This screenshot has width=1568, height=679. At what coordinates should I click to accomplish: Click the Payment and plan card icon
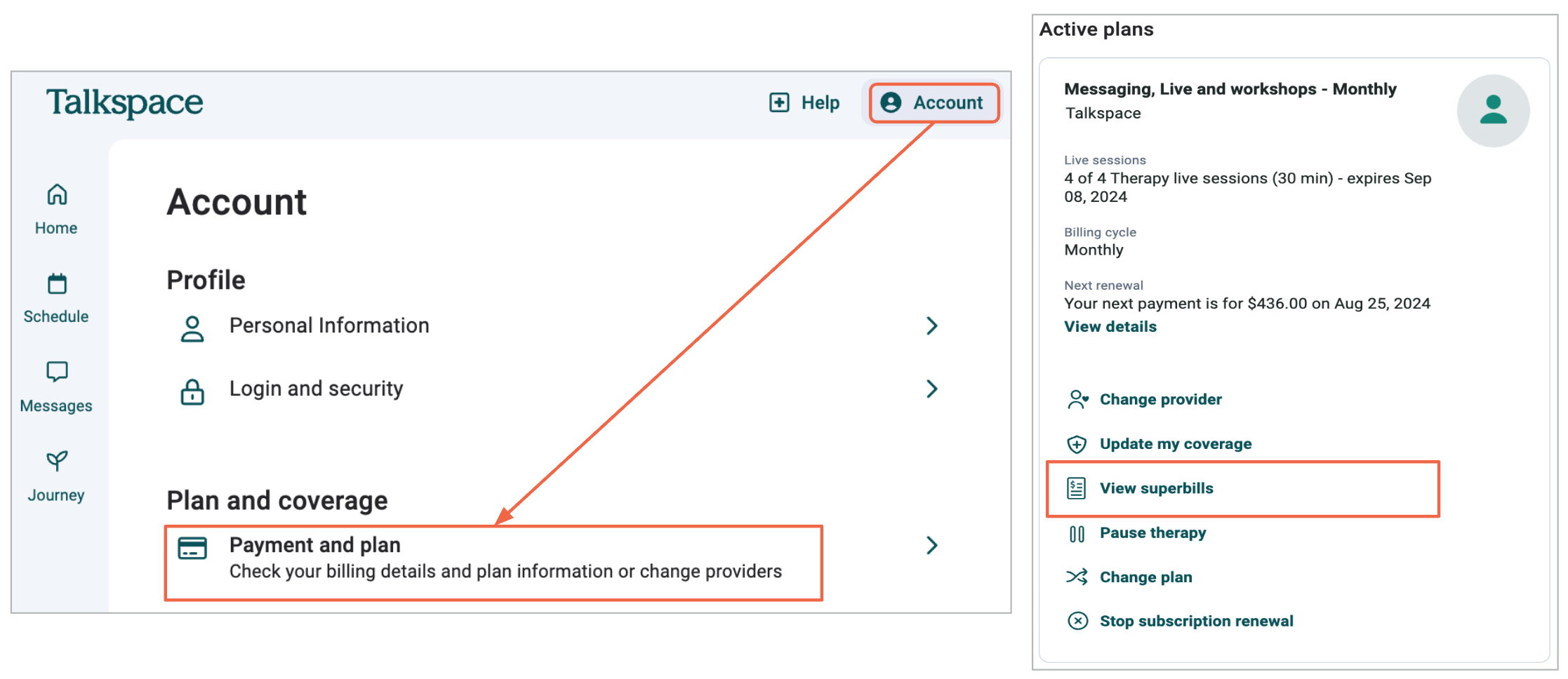[192, 548]
